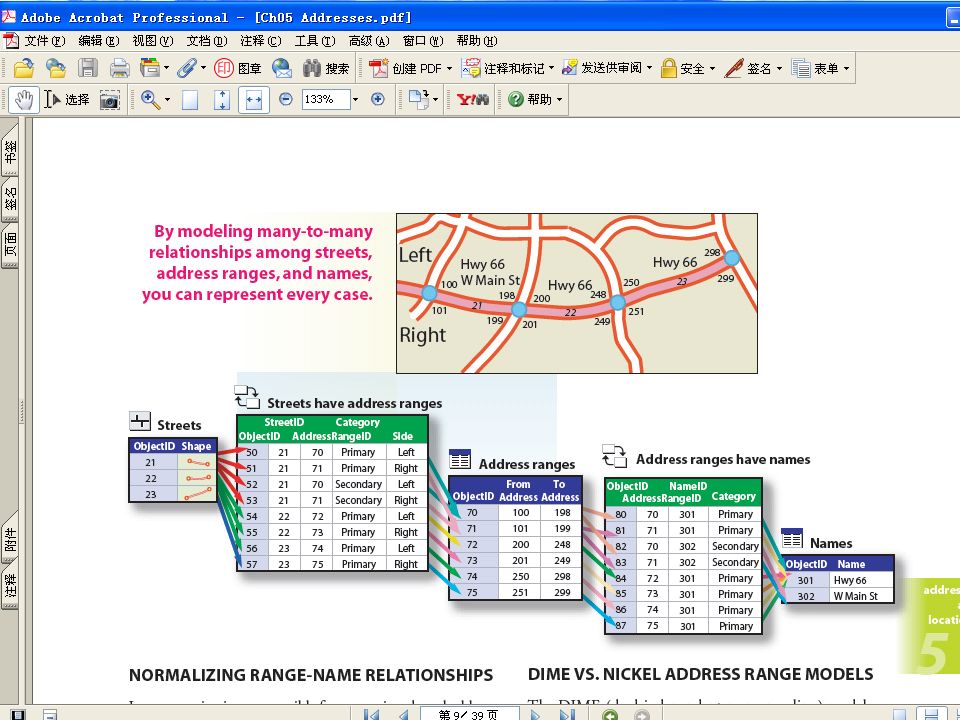Expand the 签名 dropdown arrow
The width and height of the screenshot is (960, 720).
pyautogui.click(x=779, y=68)
